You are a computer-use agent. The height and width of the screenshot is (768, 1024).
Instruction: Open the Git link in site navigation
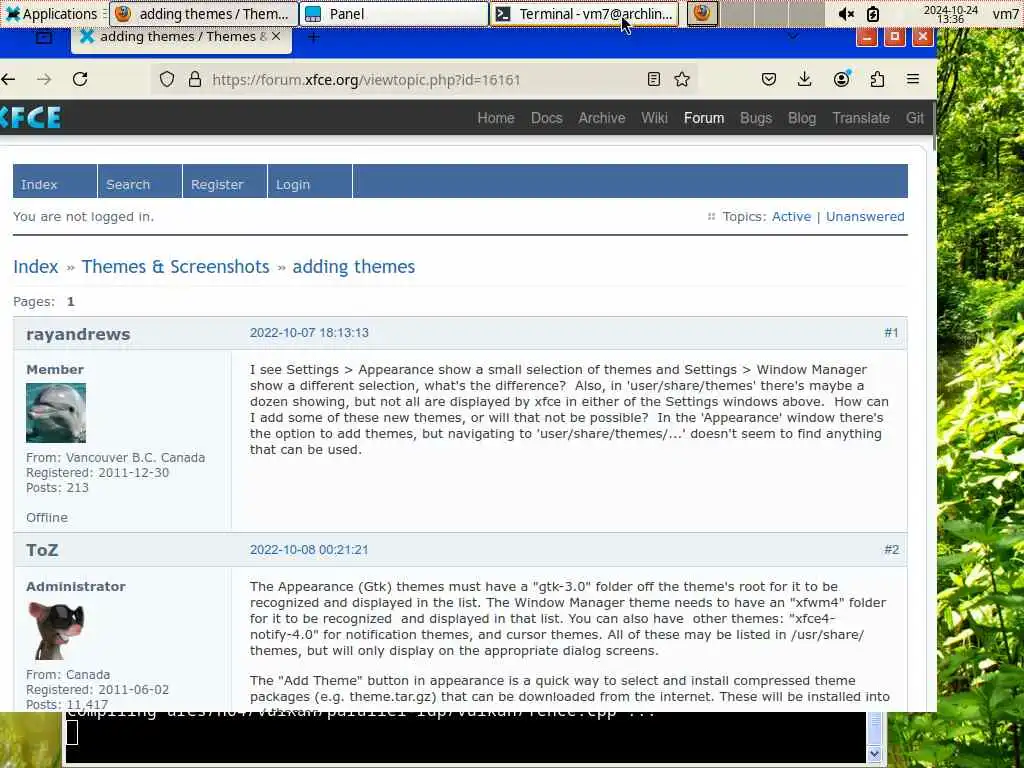point(914,118)
